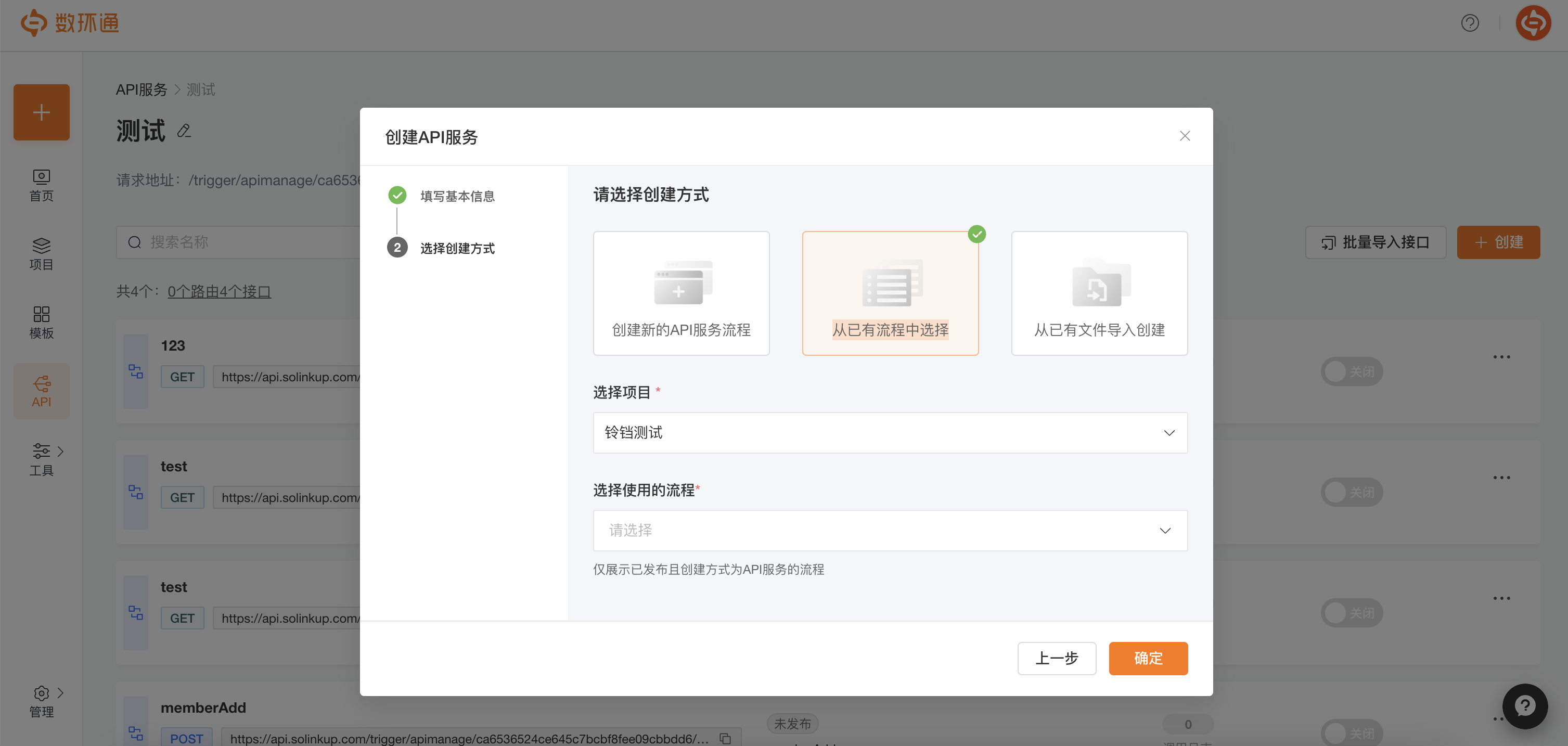Open the 首页 home page
Viewport: 1568px width, 746px height.
pyautogui.click(x=42, y=186)
